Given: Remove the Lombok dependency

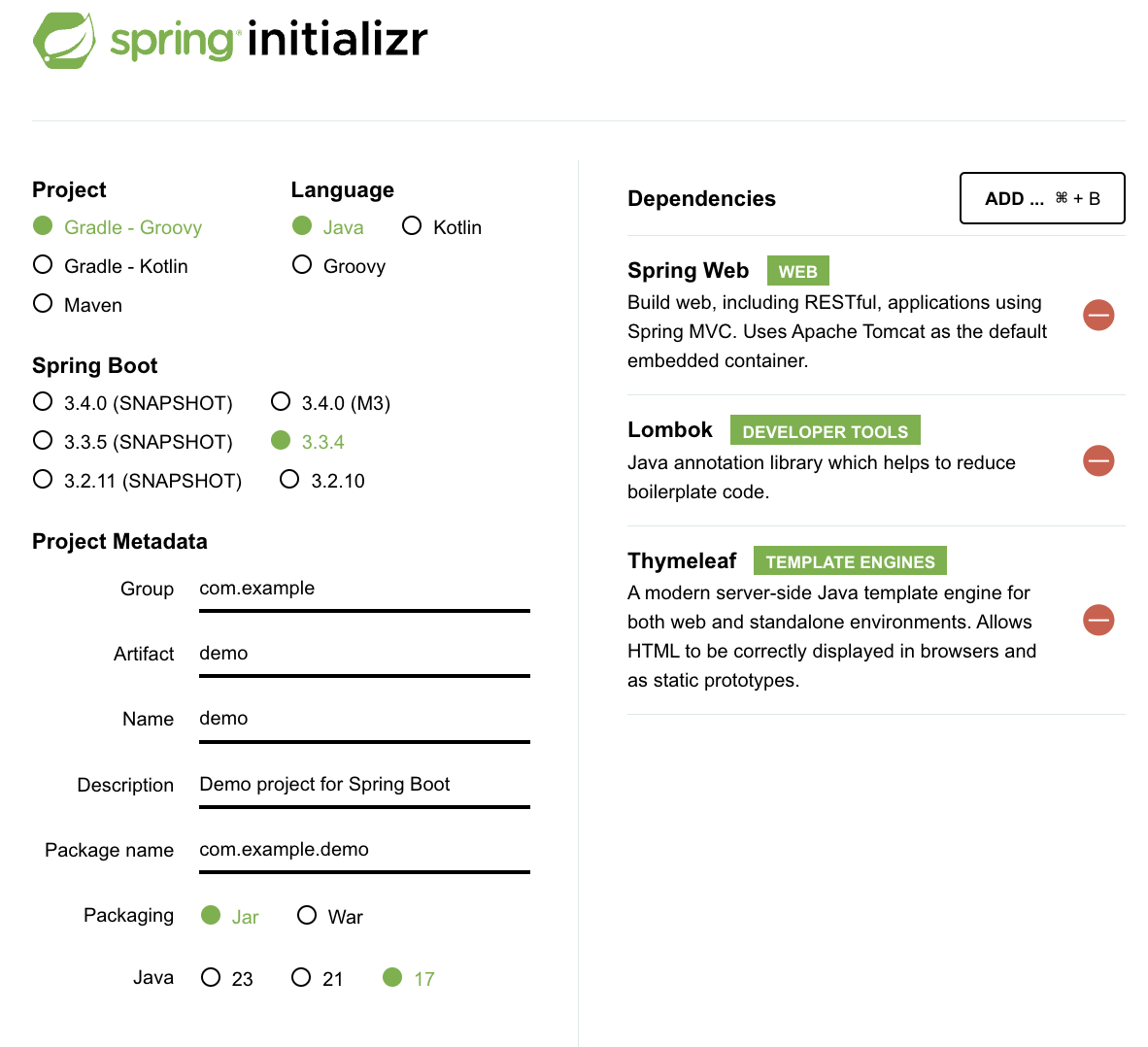Looking at the screenshot, I should tap(1098, 460).
